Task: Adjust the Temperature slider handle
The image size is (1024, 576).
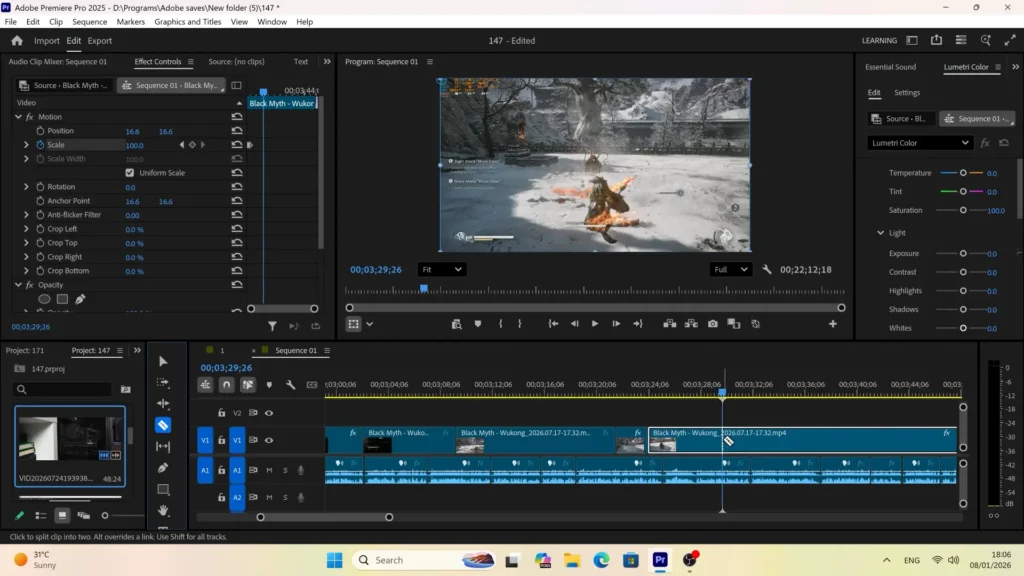Action: pyautogui.click(x=963, y=173)
